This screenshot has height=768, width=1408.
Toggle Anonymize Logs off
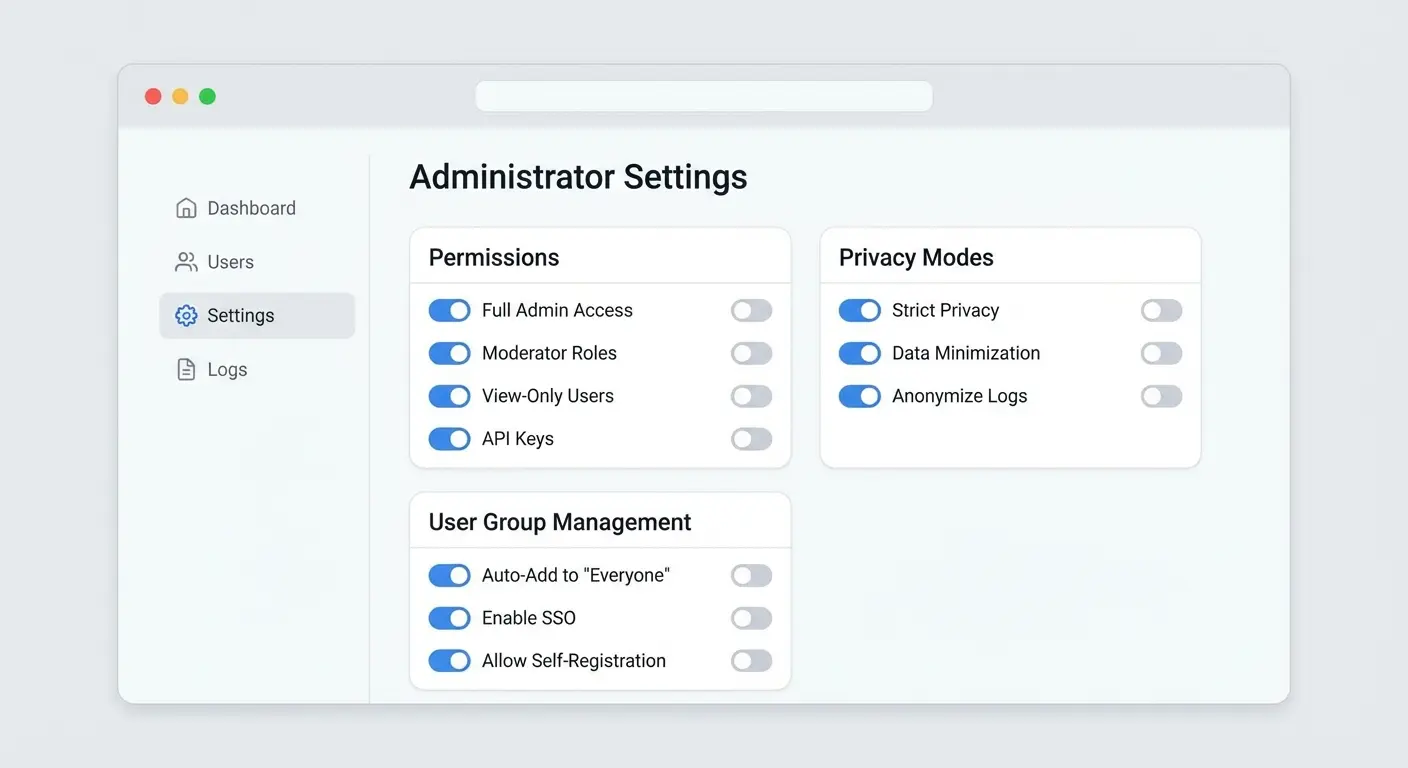860,396
